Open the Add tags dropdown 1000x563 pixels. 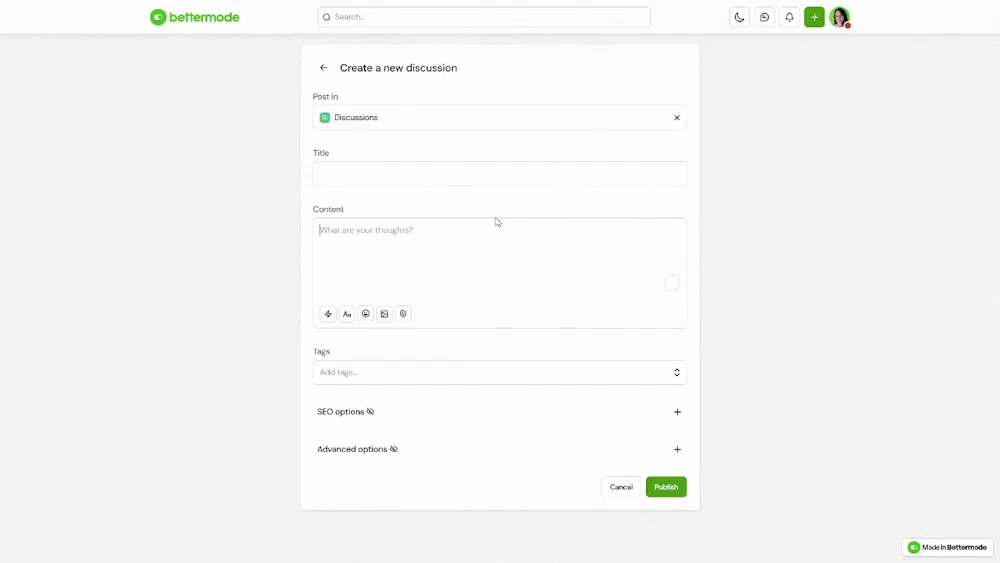[x=499, y=372]
